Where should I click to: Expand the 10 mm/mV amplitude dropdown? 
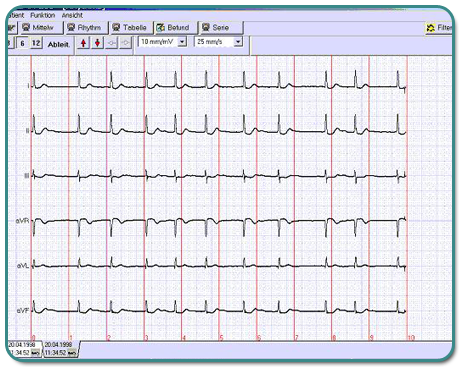tap(182, 42)
